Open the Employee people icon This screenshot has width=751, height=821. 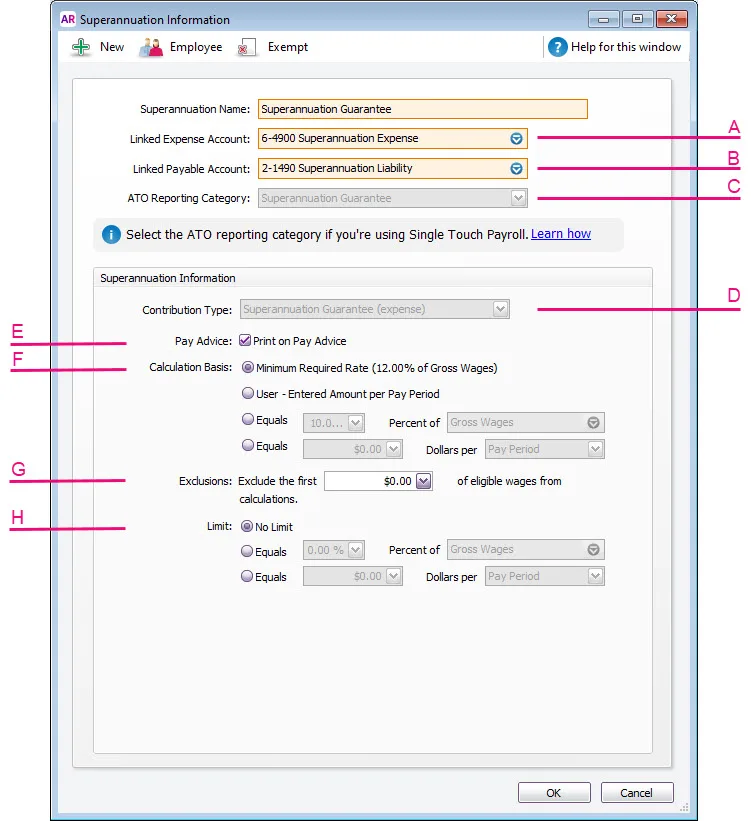pyautogui.click(x=151, y=47)
